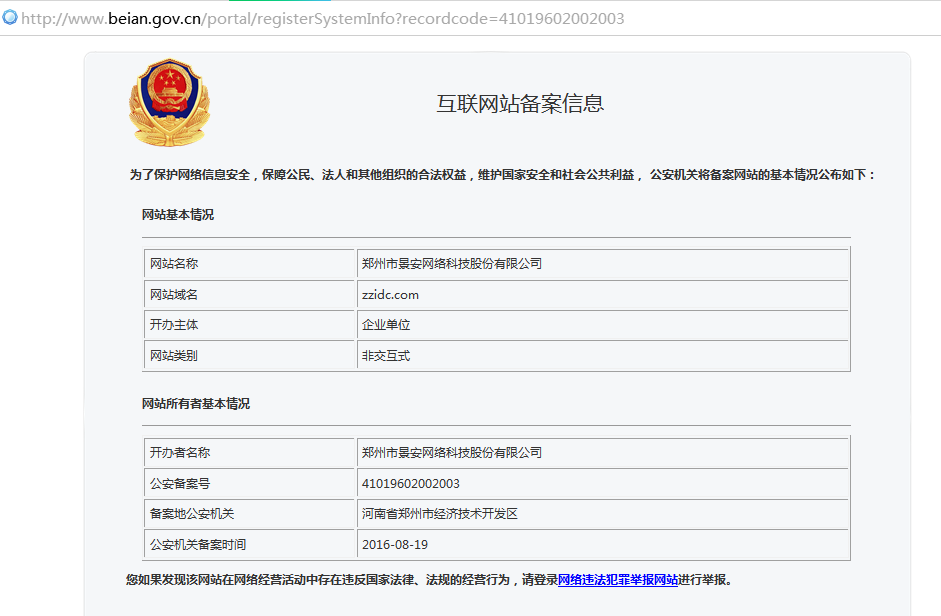Click the company name 郑州市景安网络科技股份有限公司
This screenshot has height=616, width=941.
point(450,263)
